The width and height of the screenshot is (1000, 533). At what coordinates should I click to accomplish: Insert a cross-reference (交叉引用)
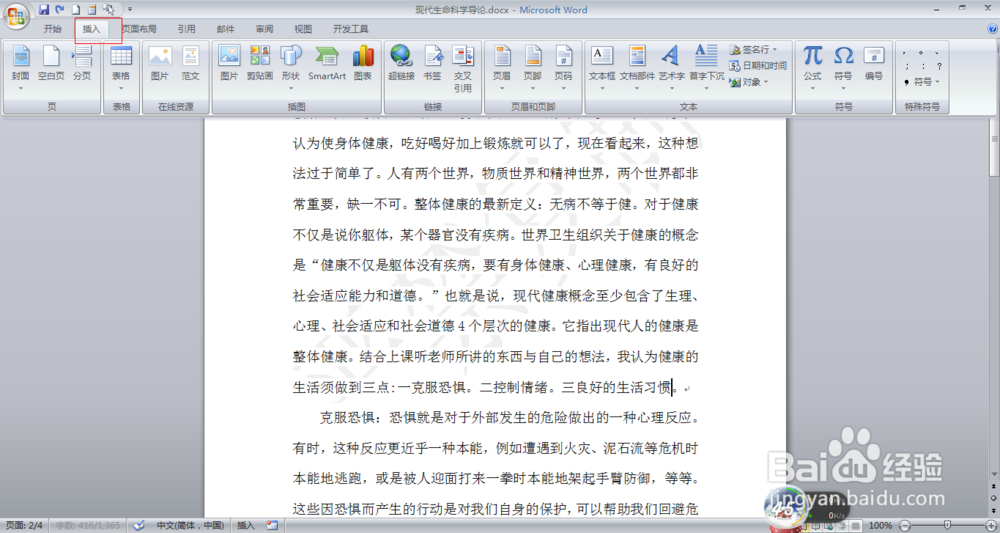click(463, 69)
